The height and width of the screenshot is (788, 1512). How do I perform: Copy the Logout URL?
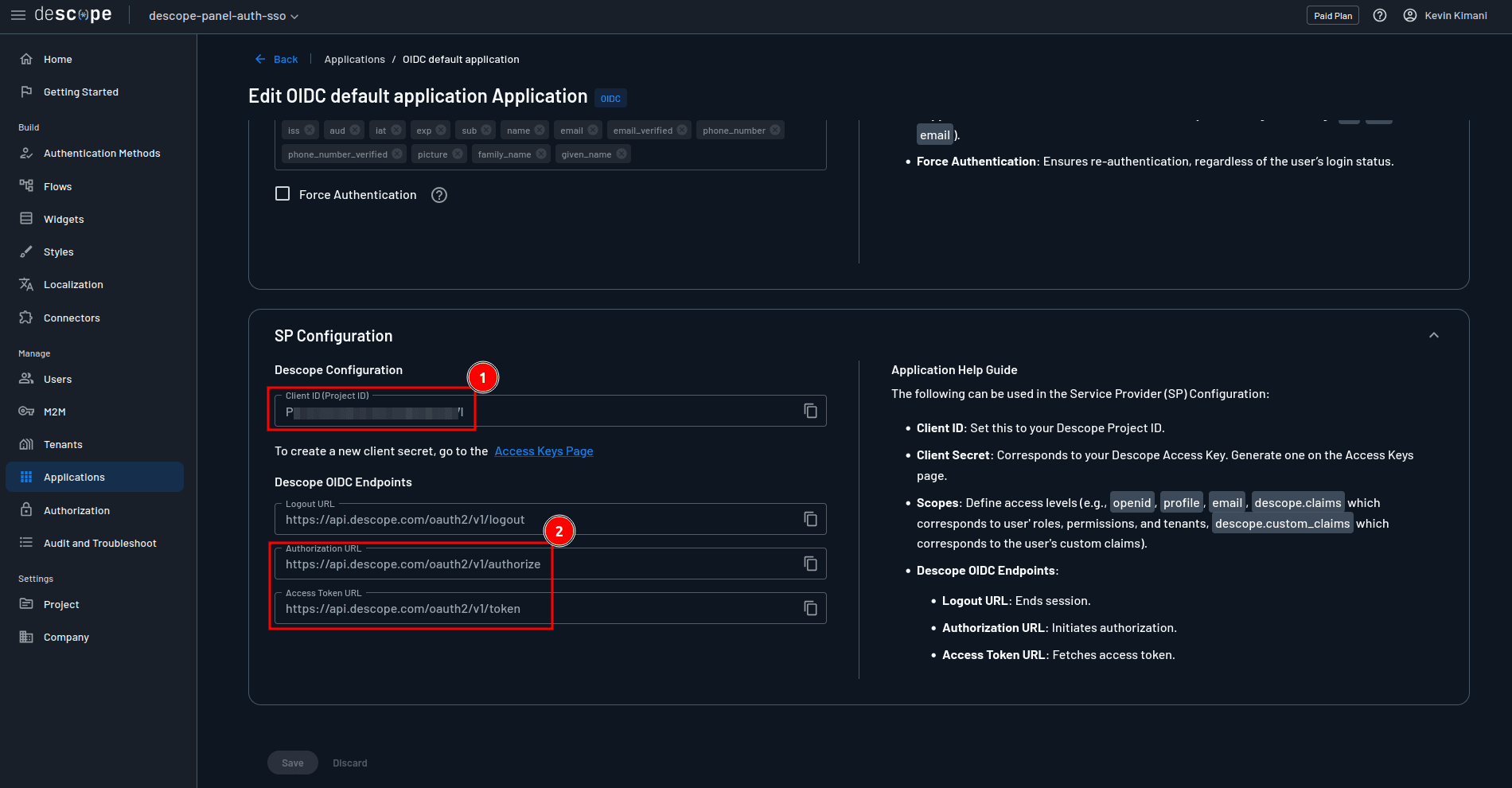(810, 518)
